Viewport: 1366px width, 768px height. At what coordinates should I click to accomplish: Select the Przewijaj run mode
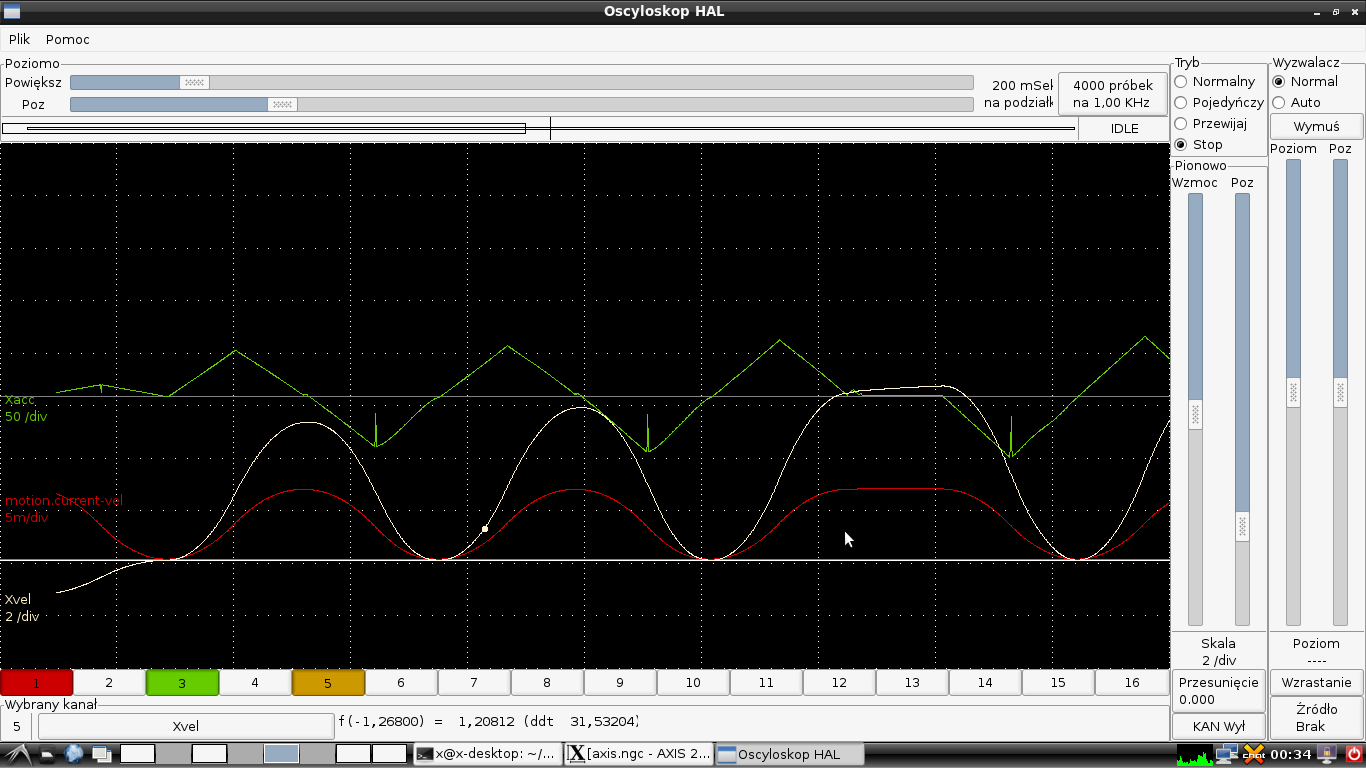(x=1211, y=123)
